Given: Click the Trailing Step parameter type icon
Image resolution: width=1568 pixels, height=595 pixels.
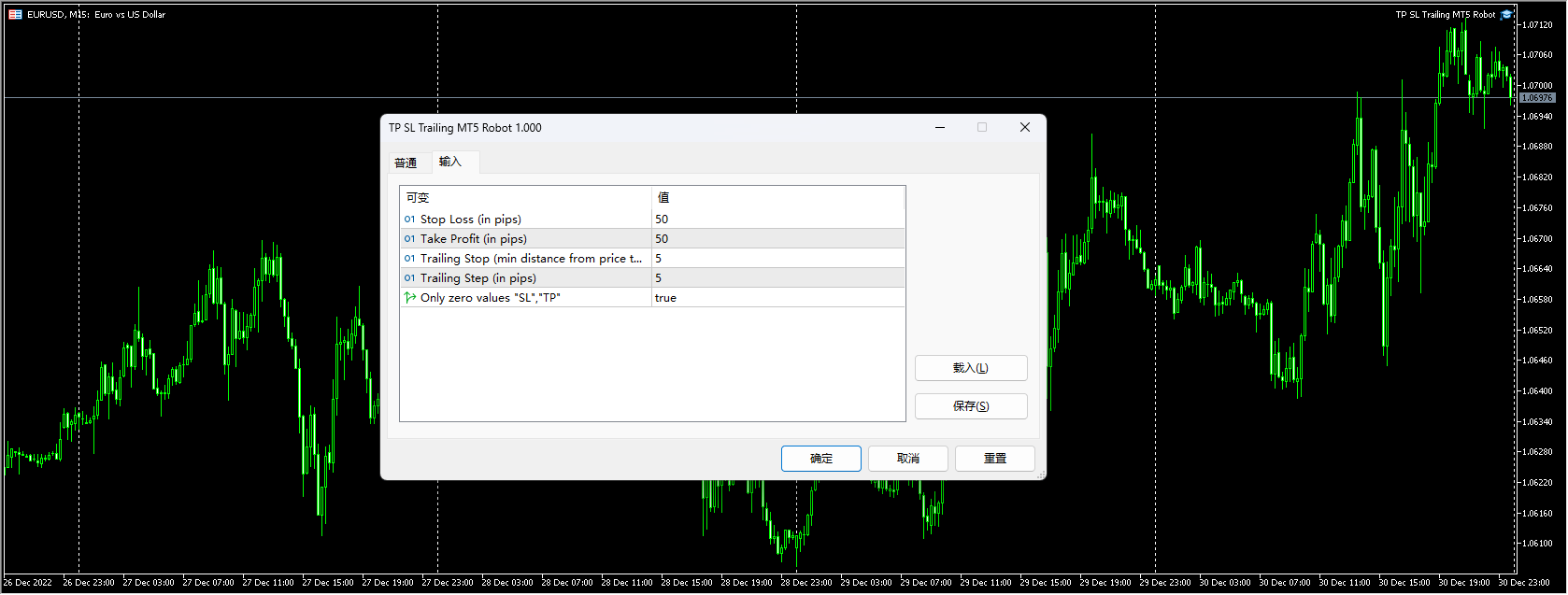Looking at the screenshot, I should coord(409,278).
